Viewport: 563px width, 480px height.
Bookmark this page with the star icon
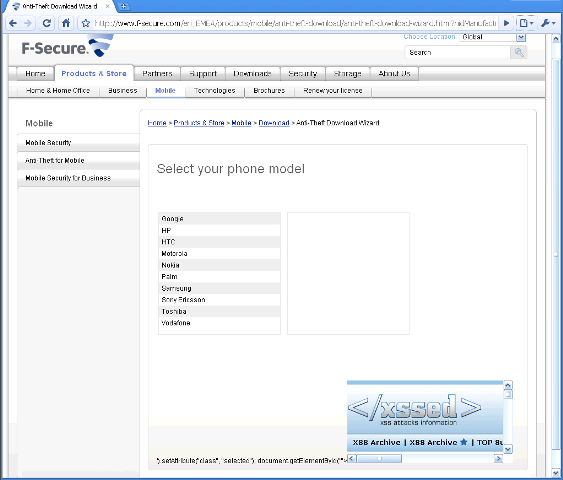click(86, 24)
